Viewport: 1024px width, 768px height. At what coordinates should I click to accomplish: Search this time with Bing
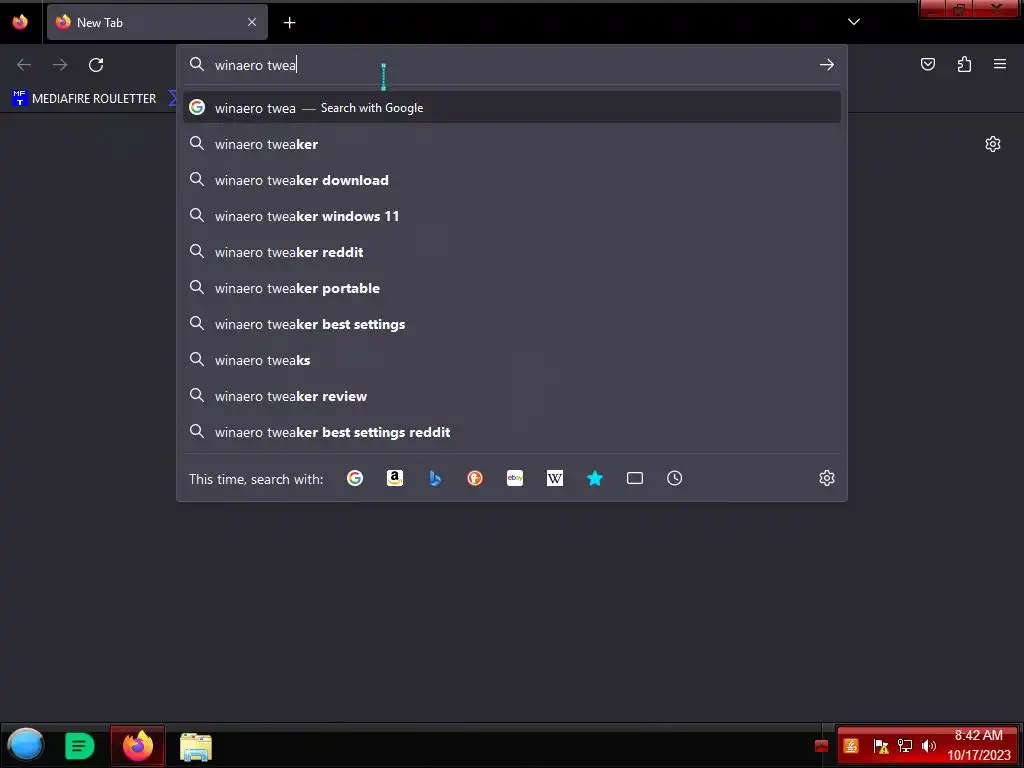(435, 478)
